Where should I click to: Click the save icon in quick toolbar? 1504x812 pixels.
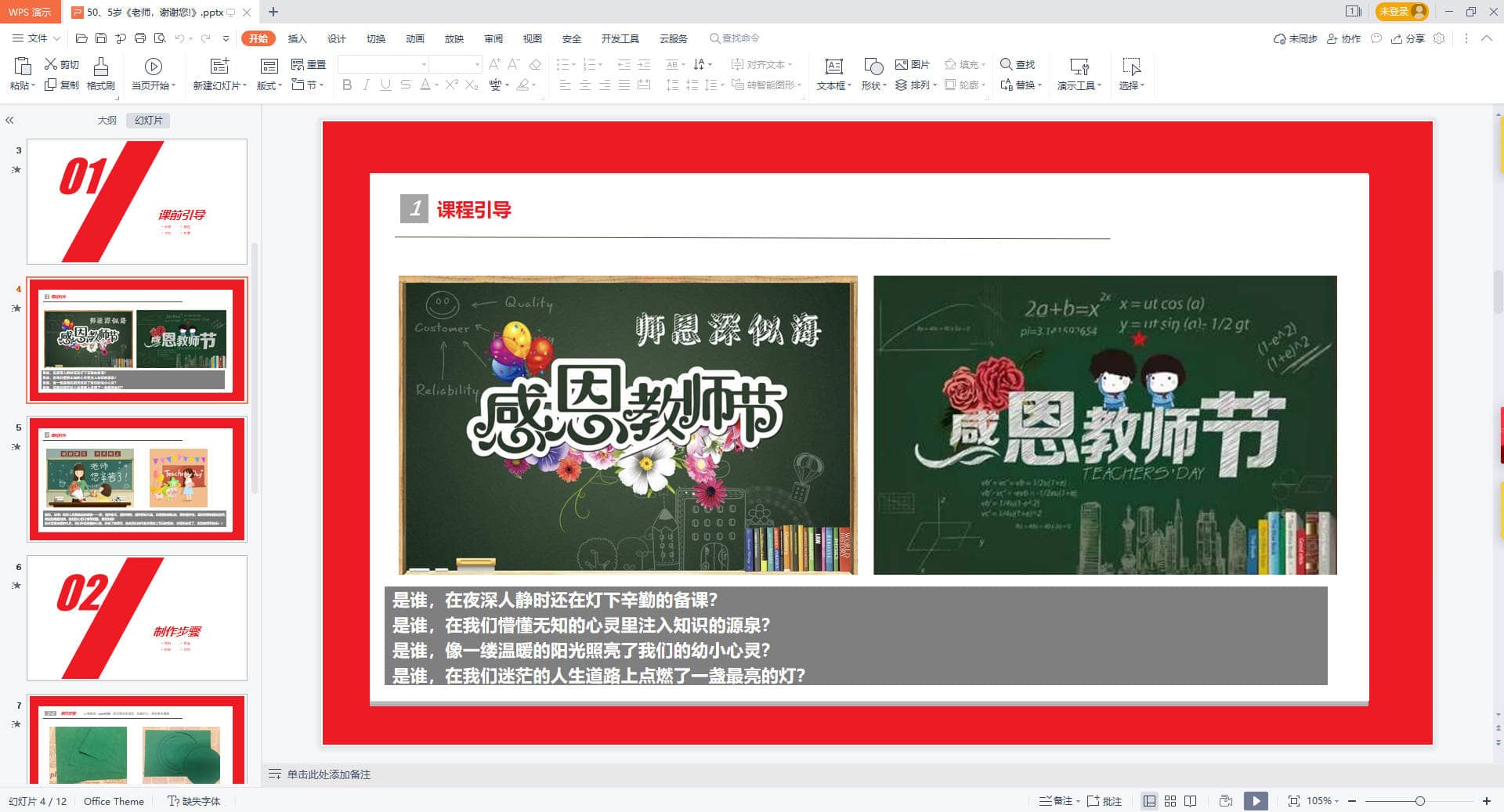click(x=101, y=38)
